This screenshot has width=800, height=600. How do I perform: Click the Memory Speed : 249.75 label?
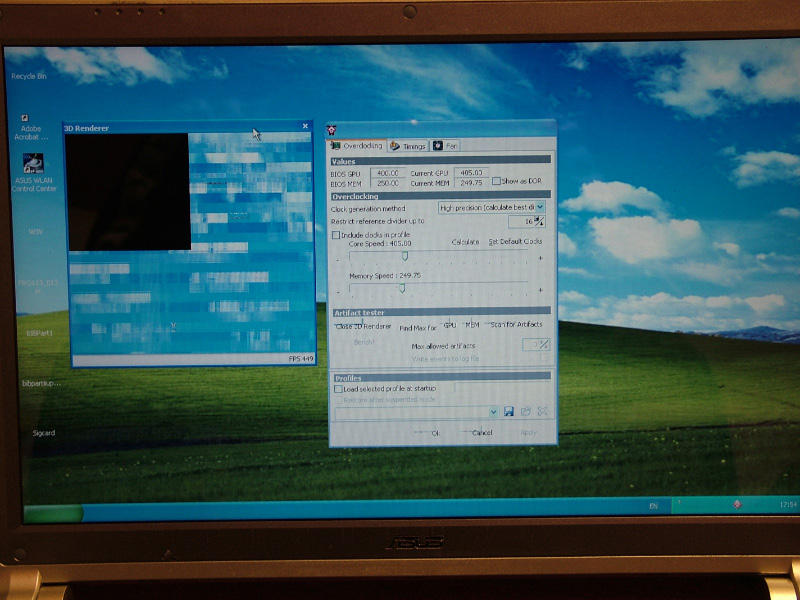point(385,276)
